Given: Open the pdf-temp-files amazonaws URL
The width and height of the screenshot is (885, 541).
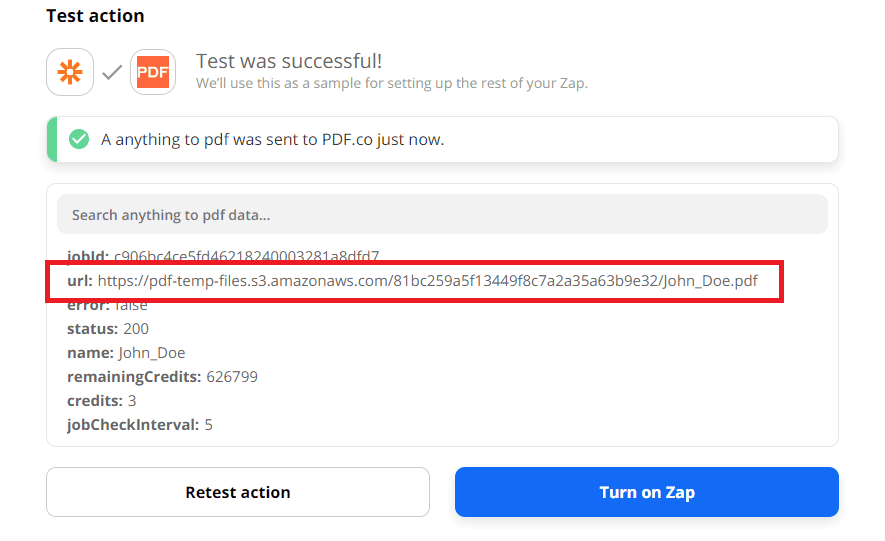Looking at the screenshot, I should pyautogui.click(x=378, y=281).
